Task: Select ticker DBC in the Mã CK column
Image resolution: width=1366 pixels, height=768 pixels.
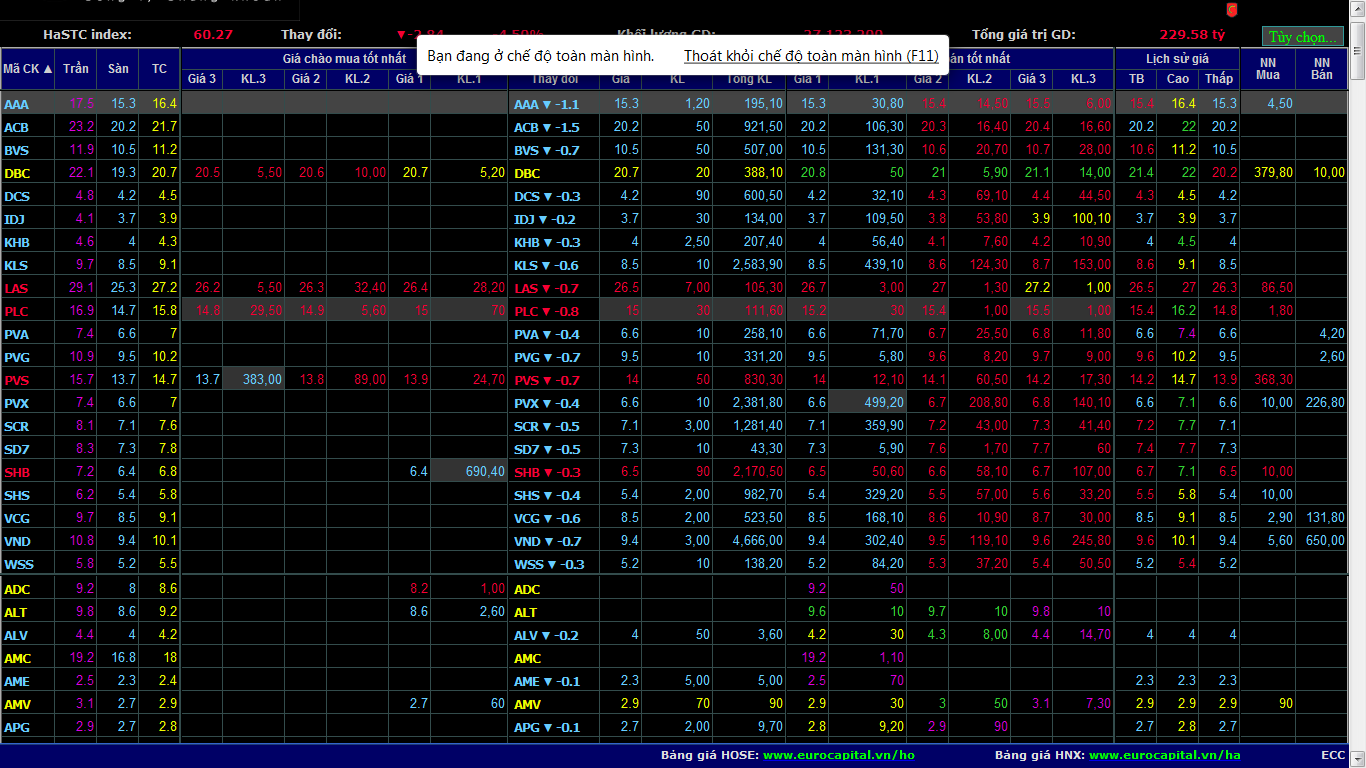Action: [17, 173]
